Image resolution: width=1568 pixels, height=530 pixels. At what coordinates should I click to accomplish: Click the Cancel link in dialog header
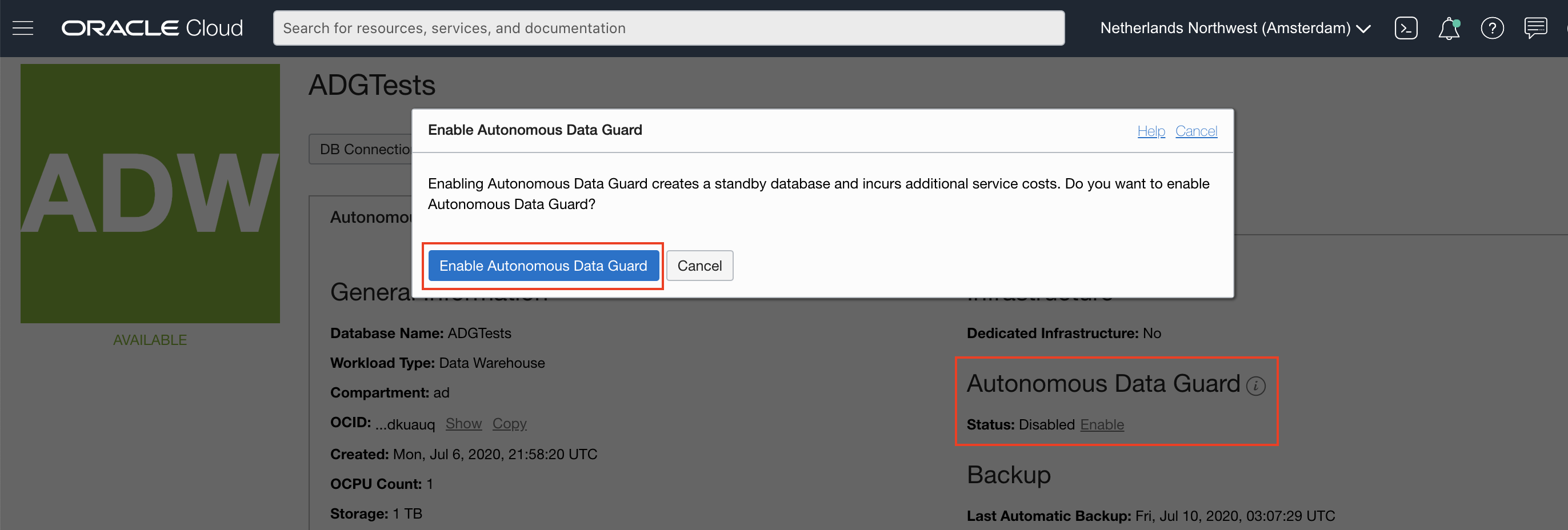1196,131
